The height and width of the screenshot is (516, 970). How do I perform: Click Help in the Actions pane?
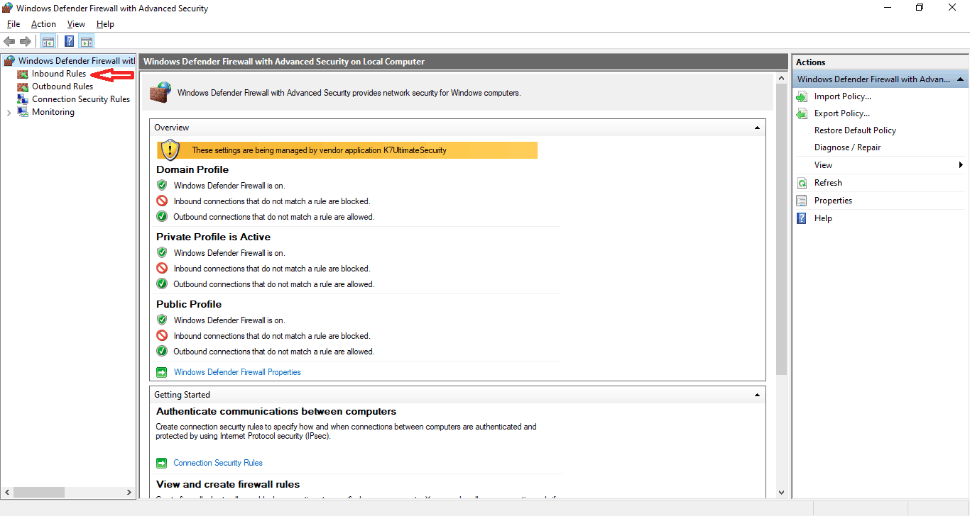(x=823, y=218)
